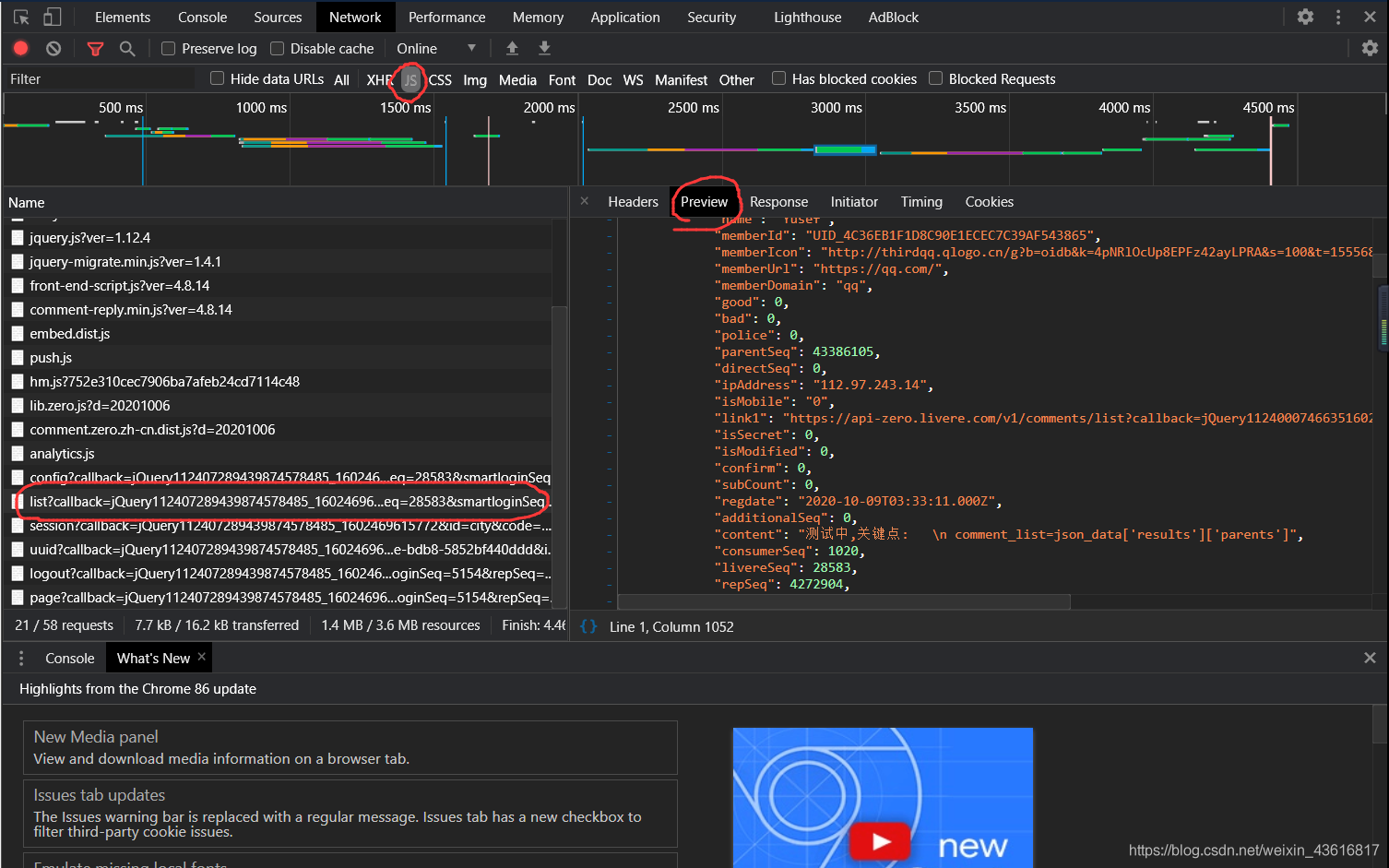Toggle the red filter funnel icon
The height and width of the screenshot is (868, 1389).
click(95, 48)
